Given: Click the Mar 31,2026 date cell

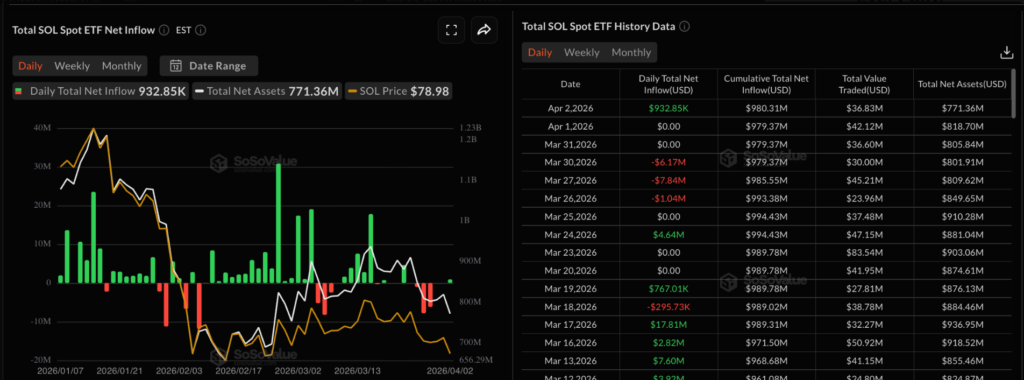Looking at the screenshot, I should [x=570, y=144].
